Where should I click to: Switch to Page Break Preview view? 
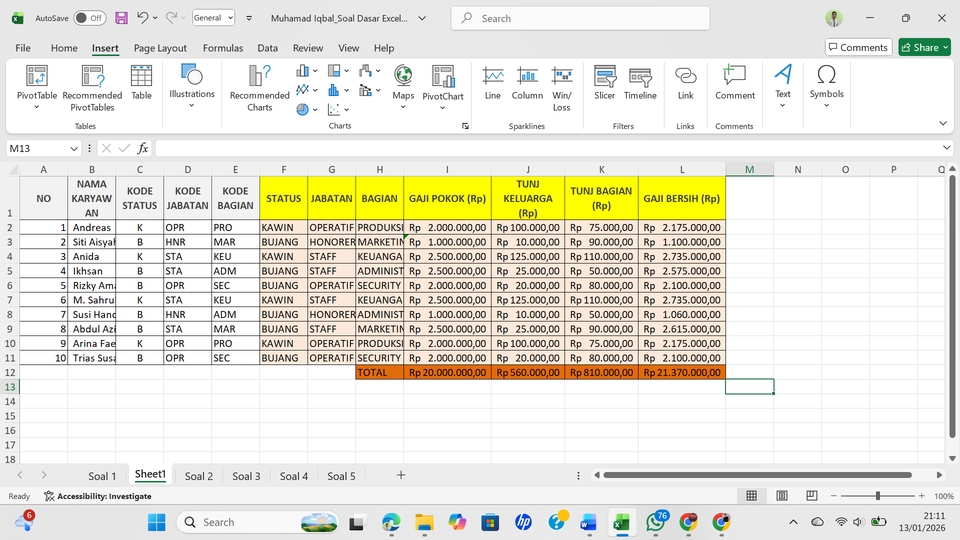813,496
